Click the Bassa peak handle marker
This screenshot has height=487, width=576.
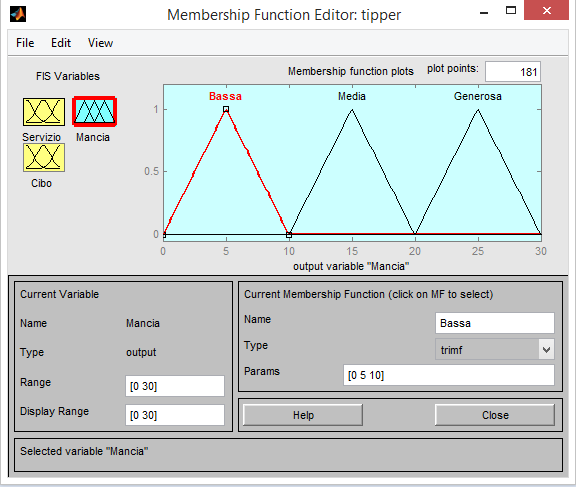click(226, 109)
